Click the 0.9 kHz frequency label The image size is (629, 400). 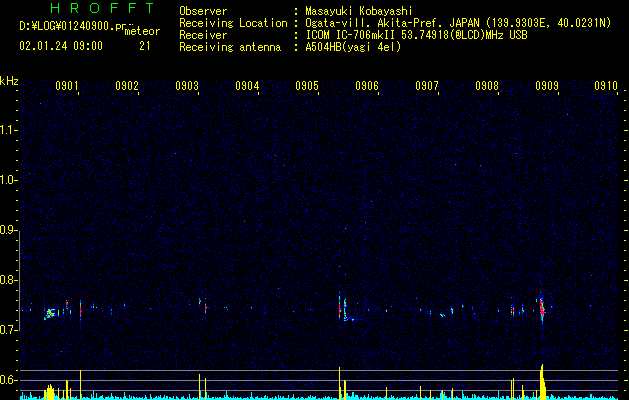(8, 230)
